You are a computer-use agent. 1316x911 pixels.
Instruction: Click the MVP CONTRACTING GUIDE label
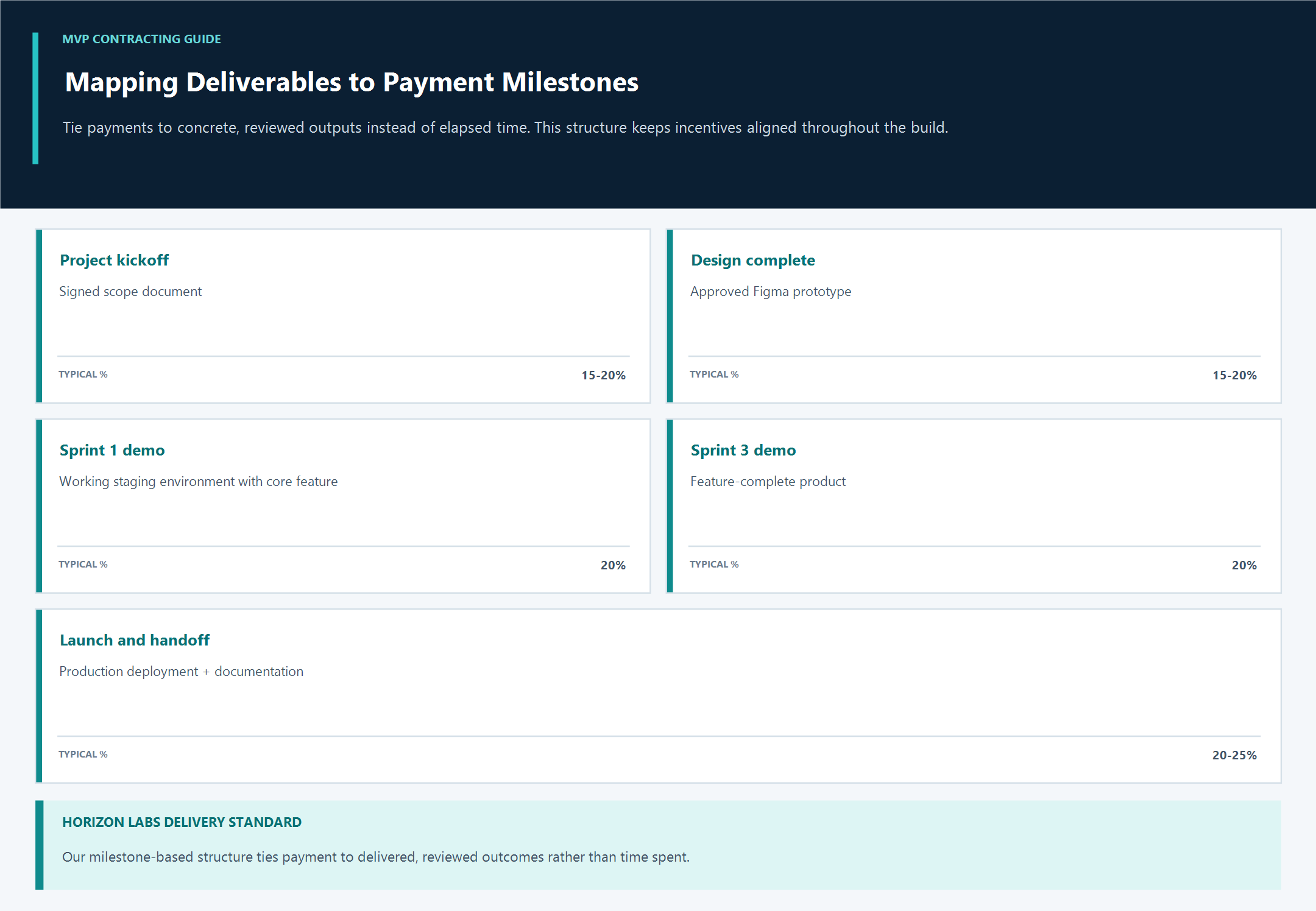tap(141, 39)
